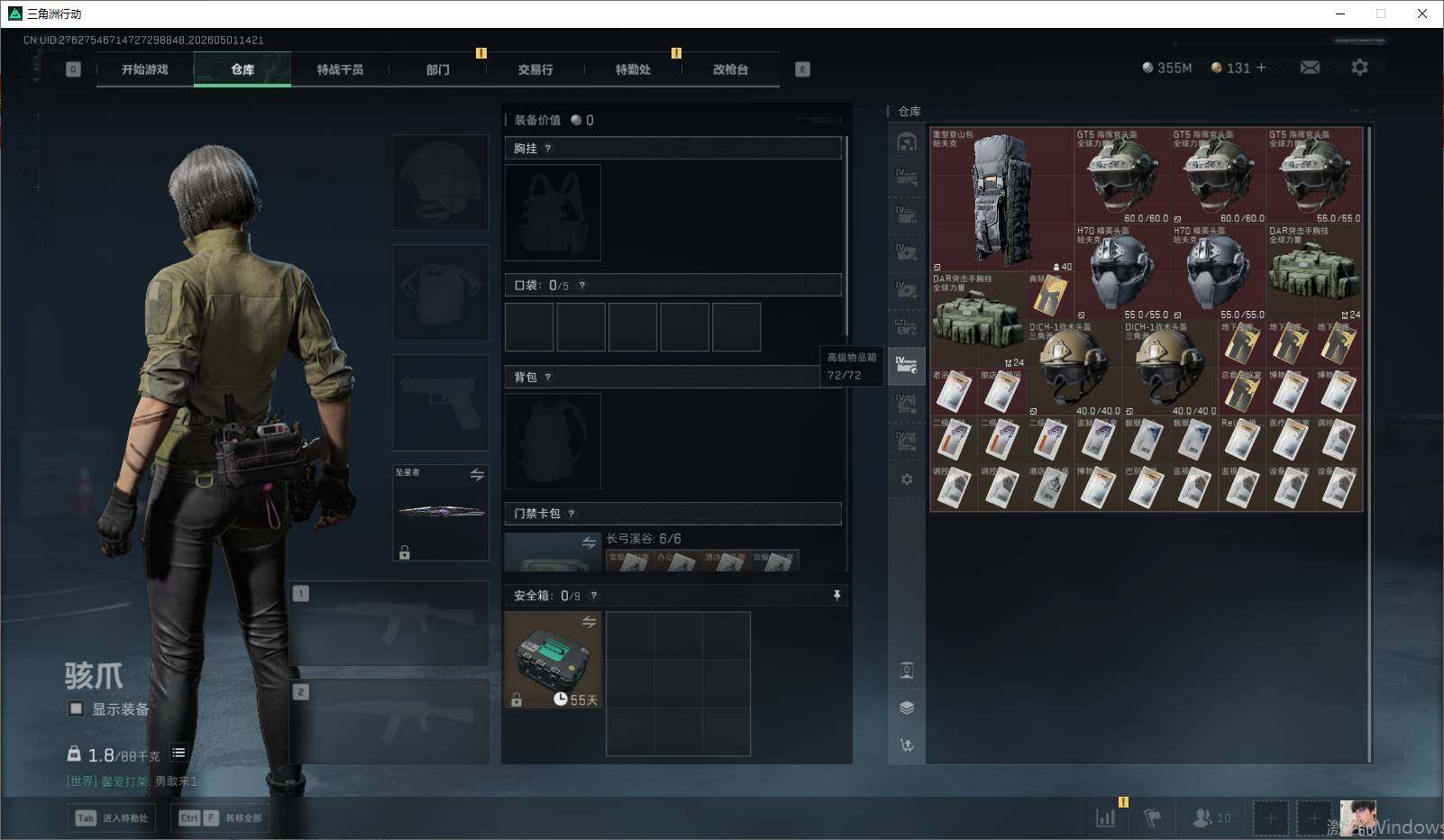Select the 仓库 tab
1444x840 pixels.
[242, 69]
